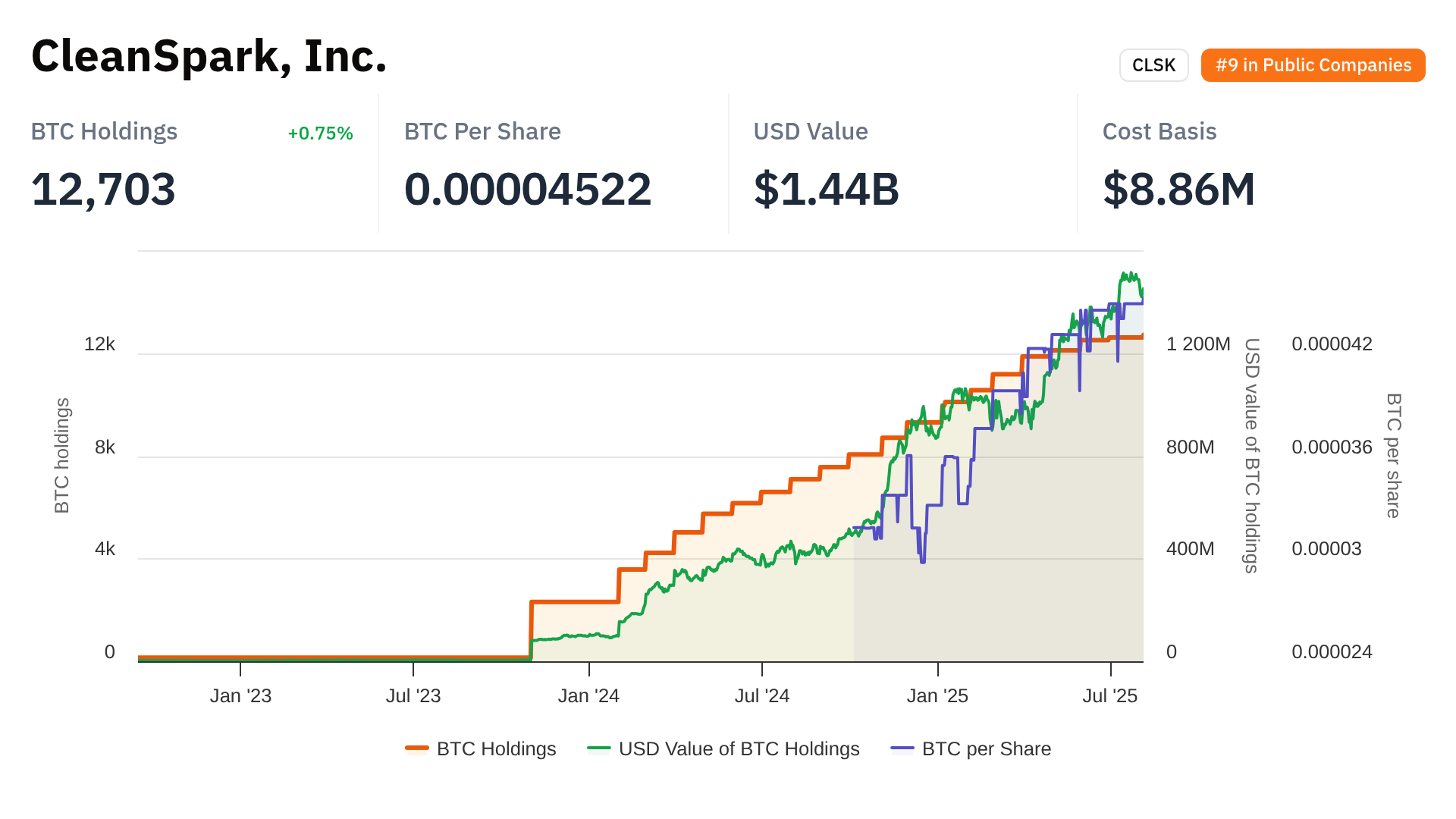This screenshot has width=1456, height=819.
Task: Click the 0.00004522 BTC Per Share value
Action: (x=528, y=189)
